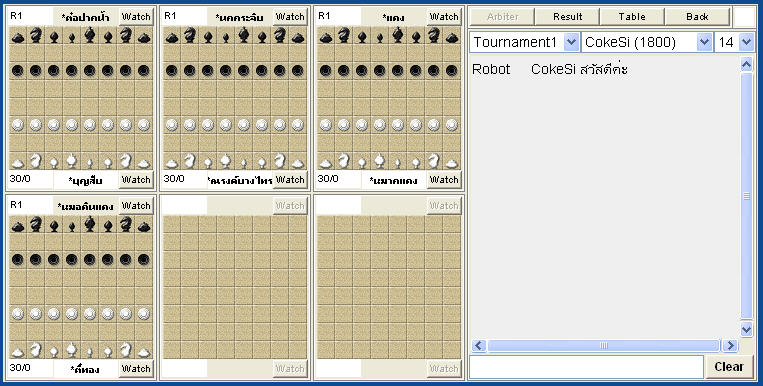
Task: Open the dropdown showing 14
Action: point(734,42)
